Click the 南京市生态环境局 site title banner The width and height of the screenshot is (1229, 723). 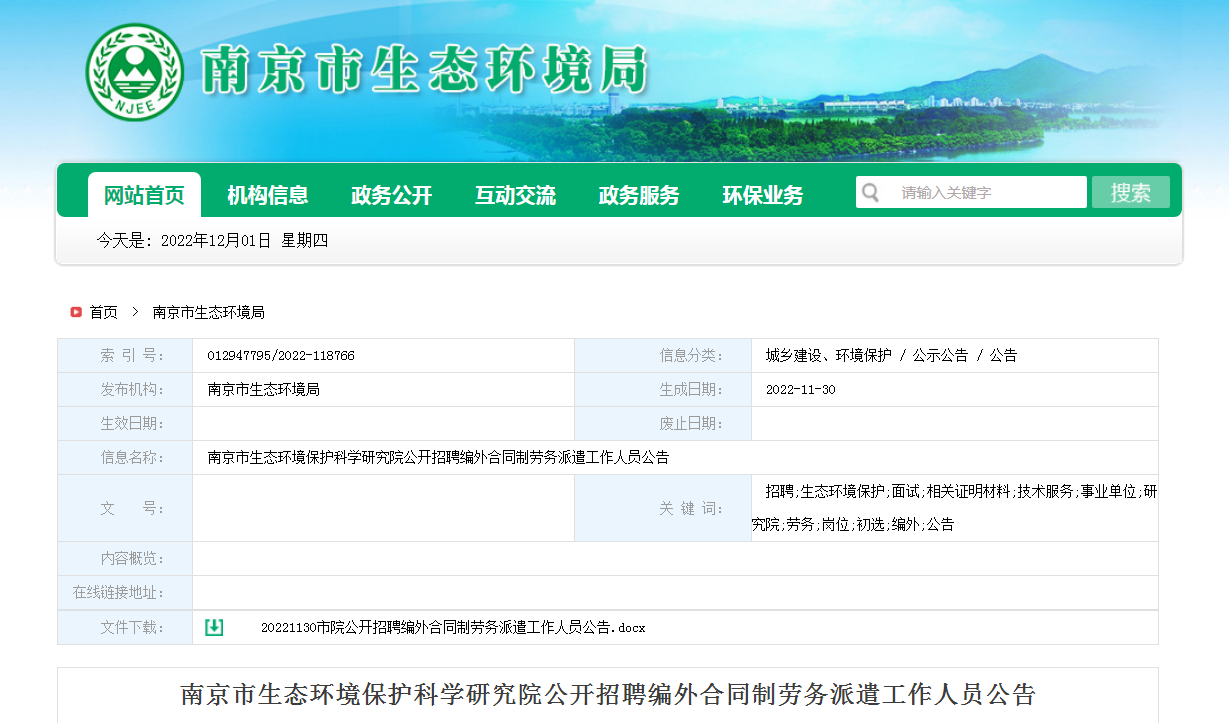(424, 71)
